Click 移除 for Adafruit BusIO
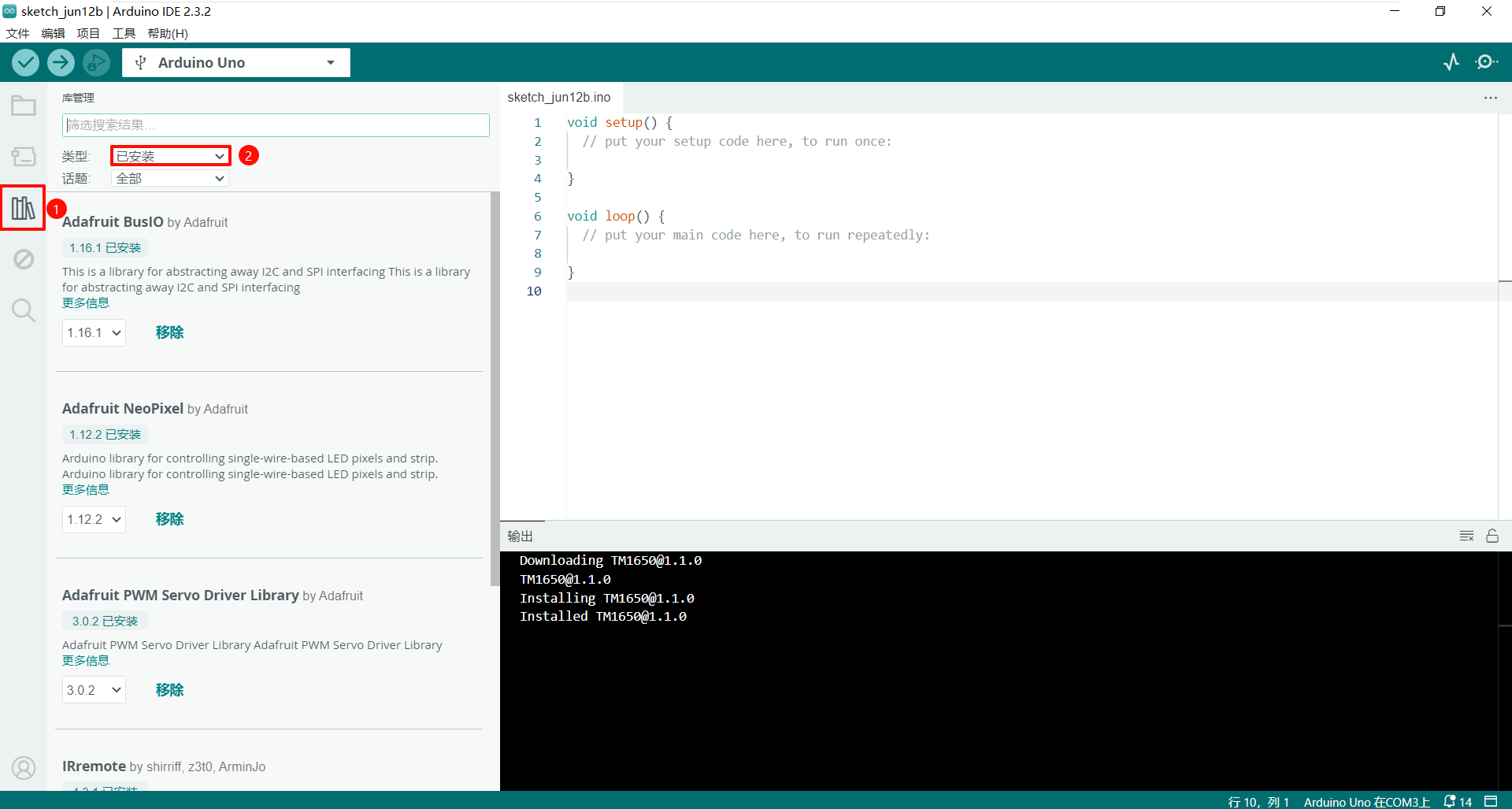Image resolution: width=1512 pixels, height=809 pixels. click(169, 332)
